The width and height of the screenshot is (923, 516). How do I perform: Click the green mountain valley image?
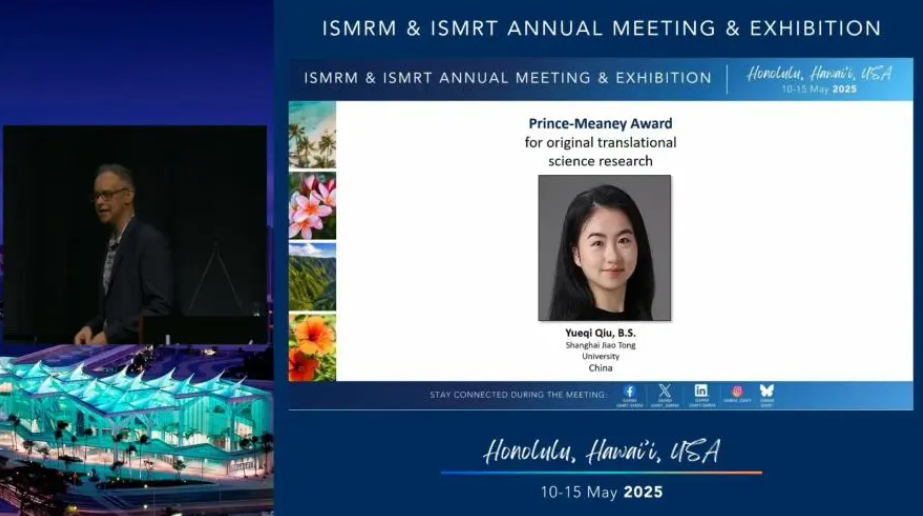coord(312,277)
